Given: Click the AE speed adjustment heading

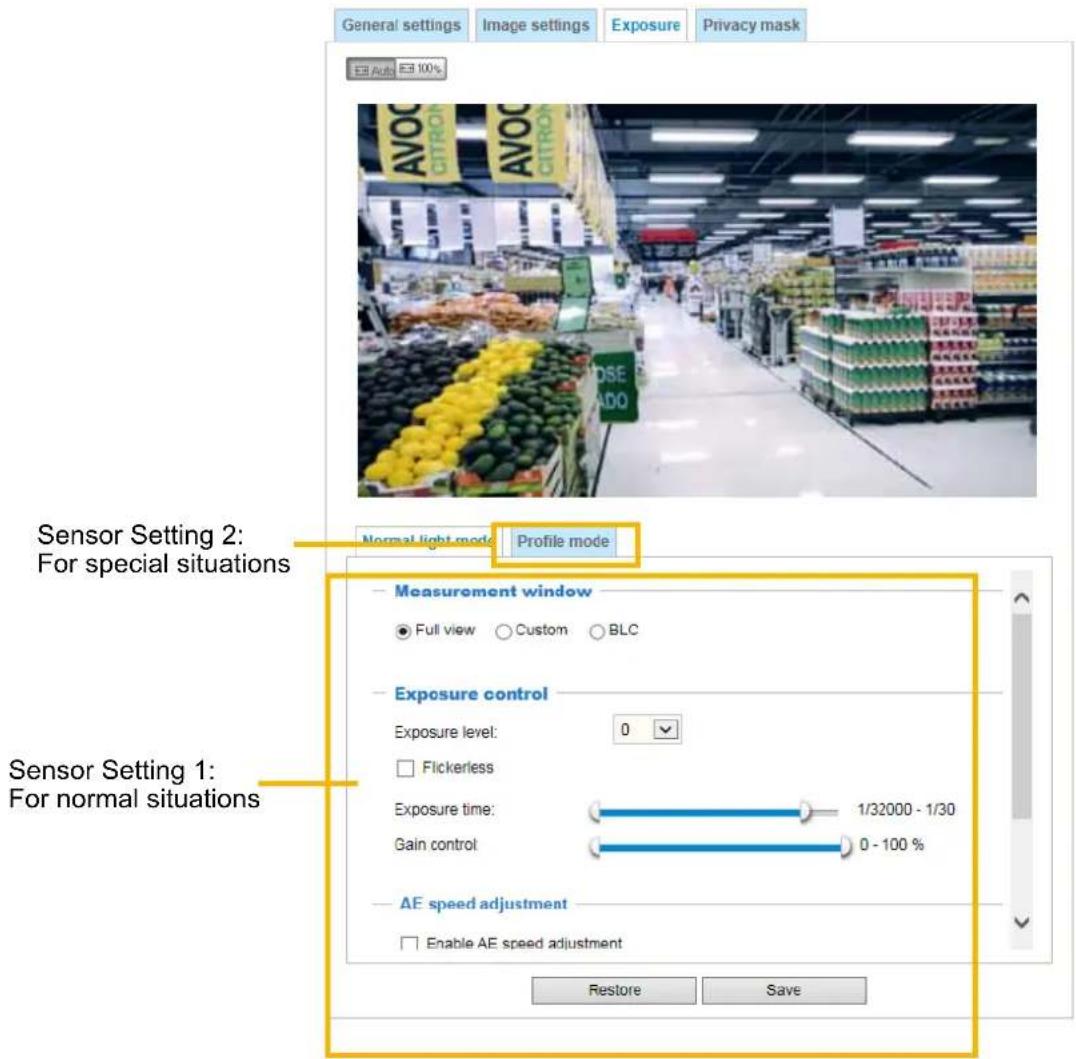Looking at the screenshot, I should click(484, 904).
